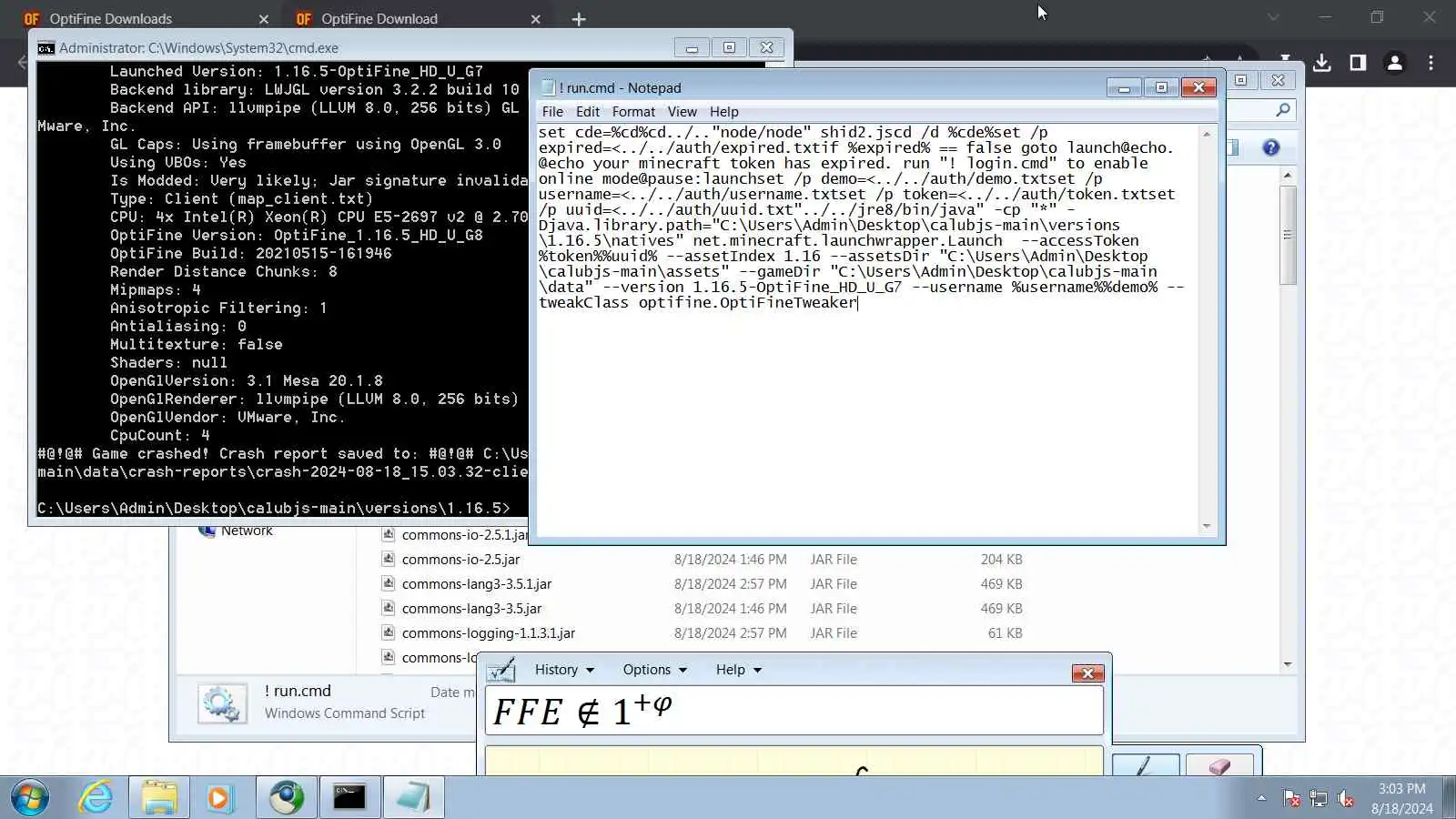Click inside the Notepad text area
Image resolution: width=1456 pixels, height=819 pixels.
click(x=868, y=330)
